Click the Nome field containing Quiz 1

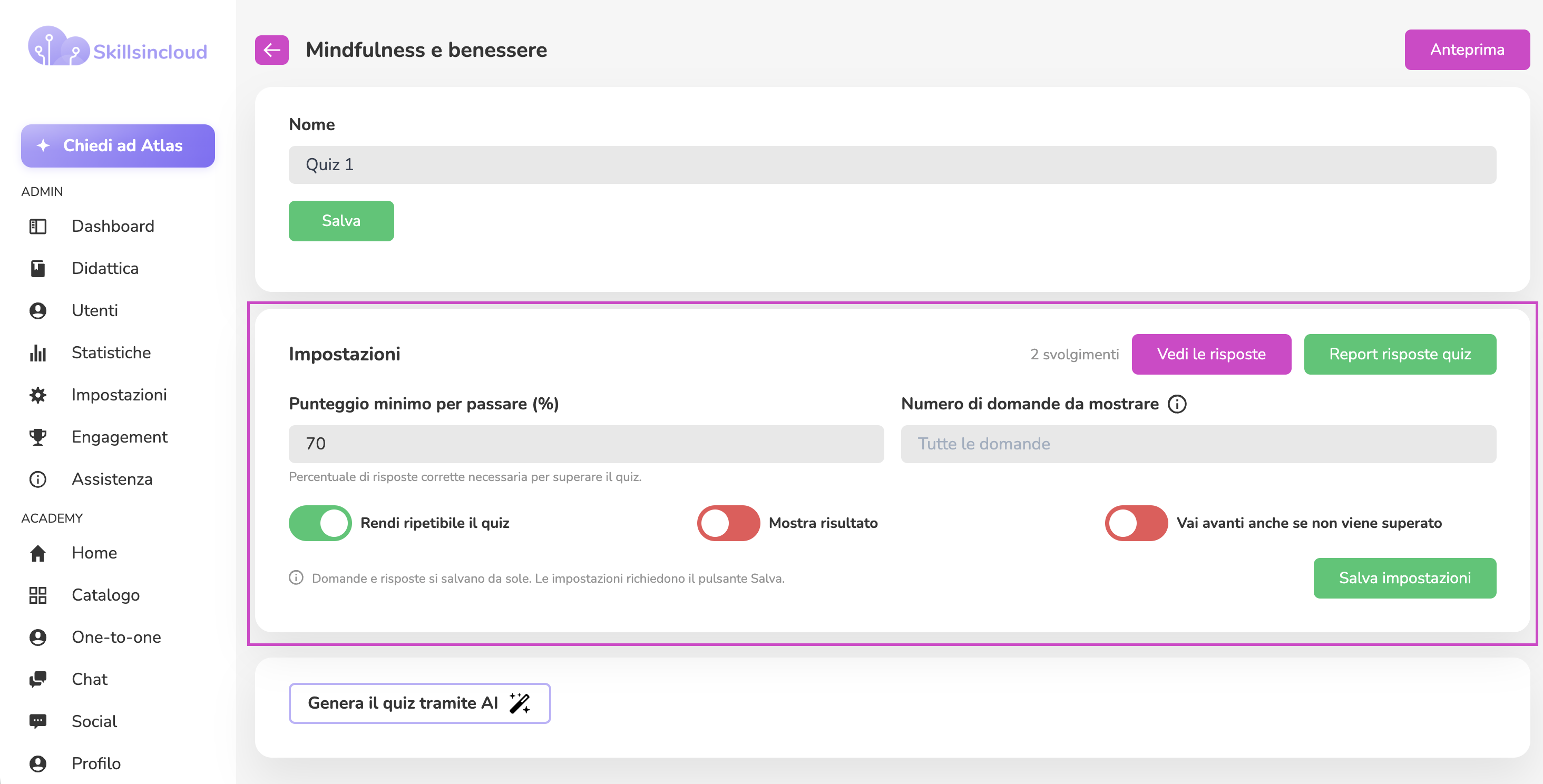(x=893, y=165)
